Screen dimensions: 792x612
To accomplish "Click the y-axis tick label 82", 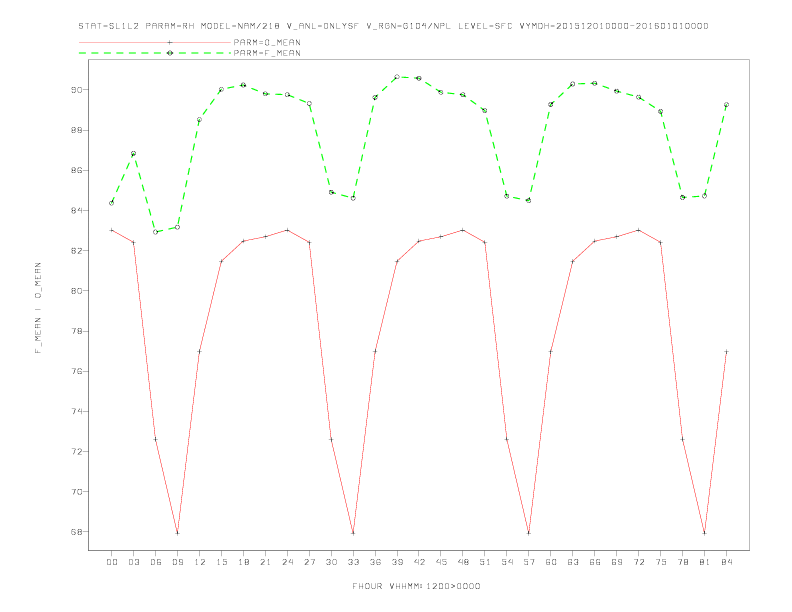I will 76,250.
